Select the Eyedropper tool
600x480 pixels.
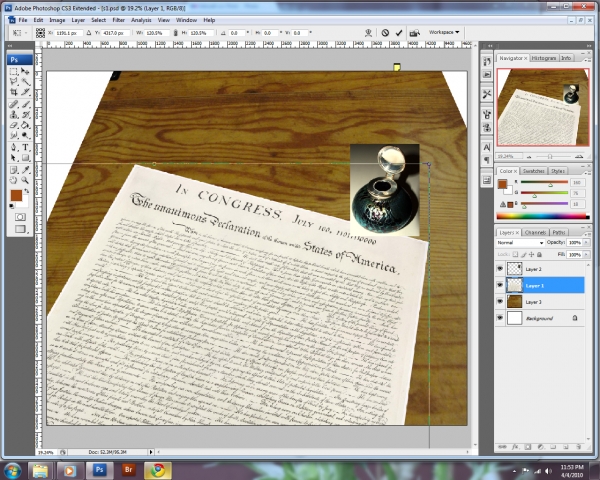[x=25, y=170]
